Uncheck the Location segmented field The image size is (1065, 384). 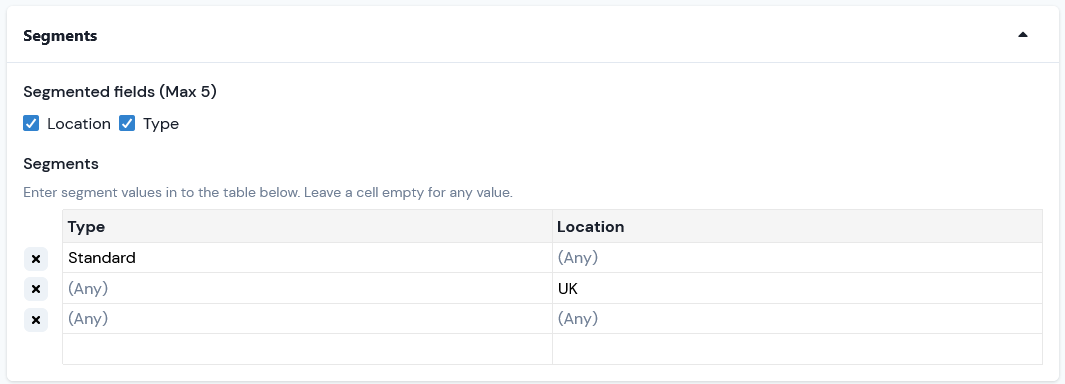tap(31, 123)
